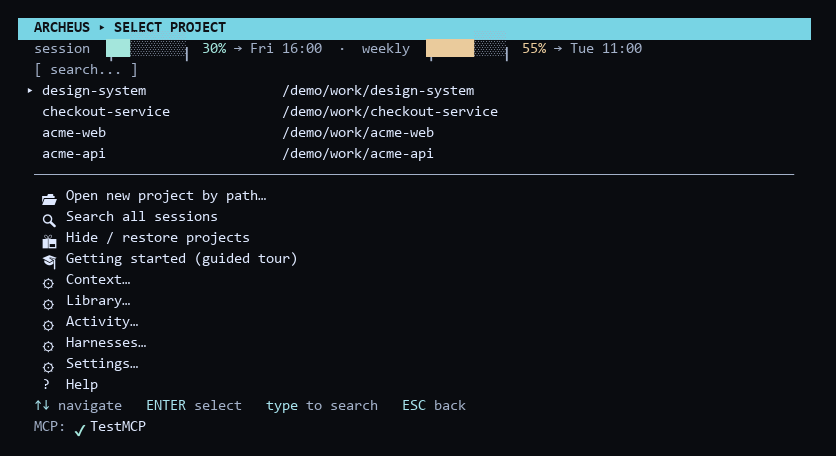836x456 pixels.
Task: Start the Getting started guided tour
Action: point(181,259)
